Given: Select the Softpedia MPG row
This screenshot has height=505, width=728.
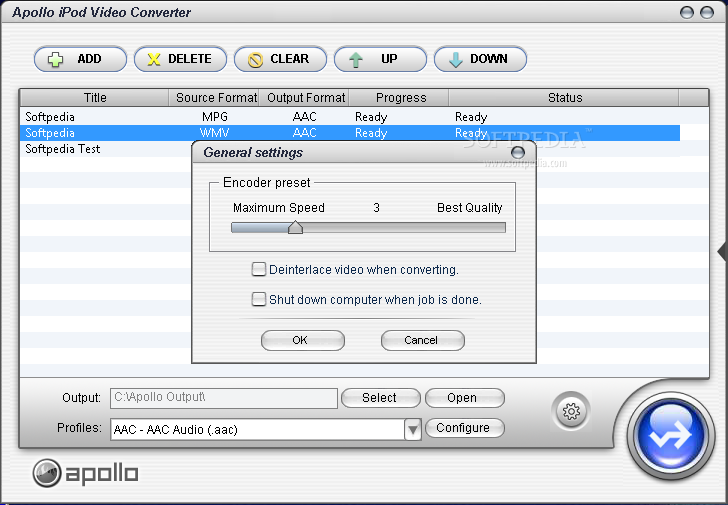Looking at the screenshot, I should (x=350, y=117).
